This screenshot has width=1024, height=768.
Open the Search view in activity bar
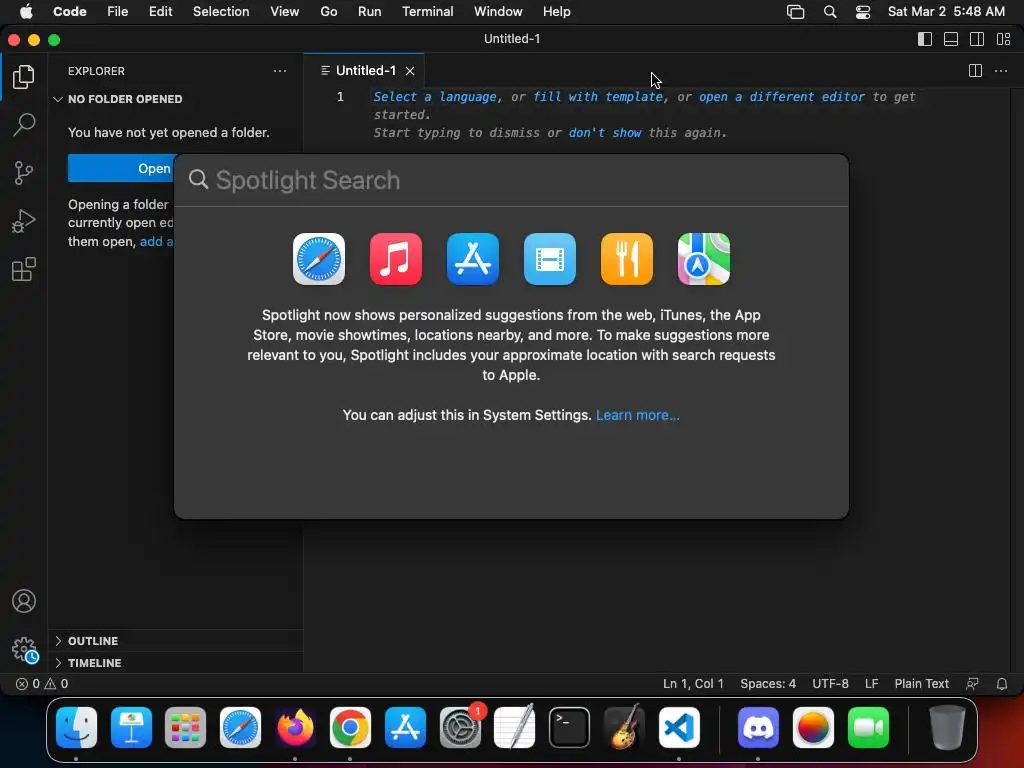pyautogui.click(x=24, y=125)
